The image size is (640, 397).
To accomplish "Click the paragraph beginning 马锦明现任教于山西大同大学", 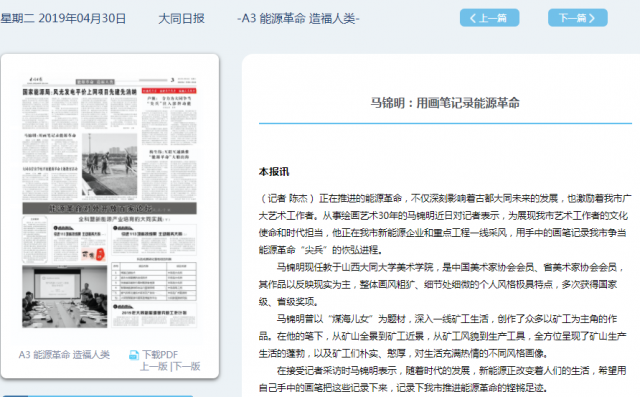I will click(442, 284).
